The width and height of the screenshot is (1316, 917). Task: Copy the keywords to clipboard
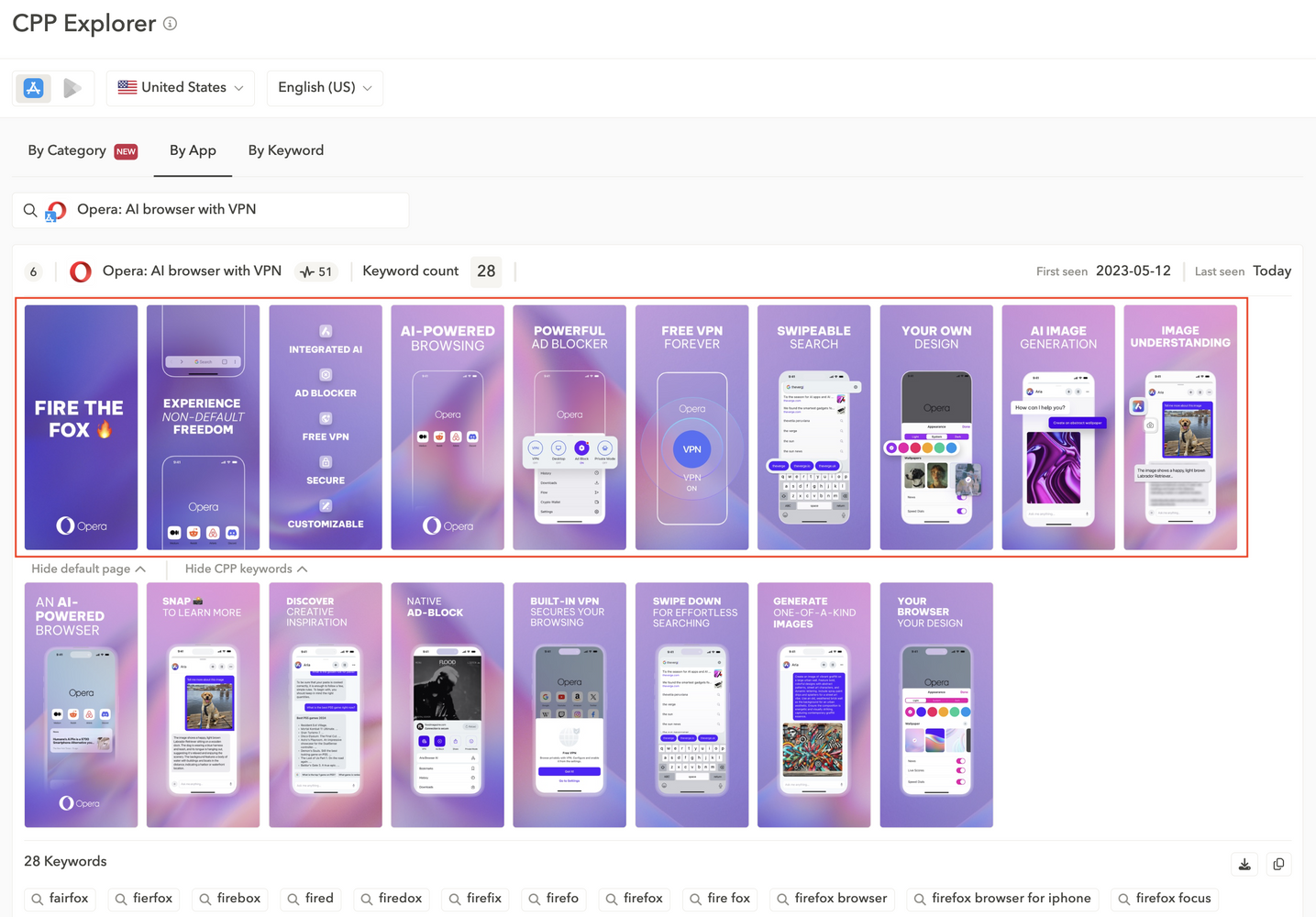pyautogui.click(x=1278, y=864)
